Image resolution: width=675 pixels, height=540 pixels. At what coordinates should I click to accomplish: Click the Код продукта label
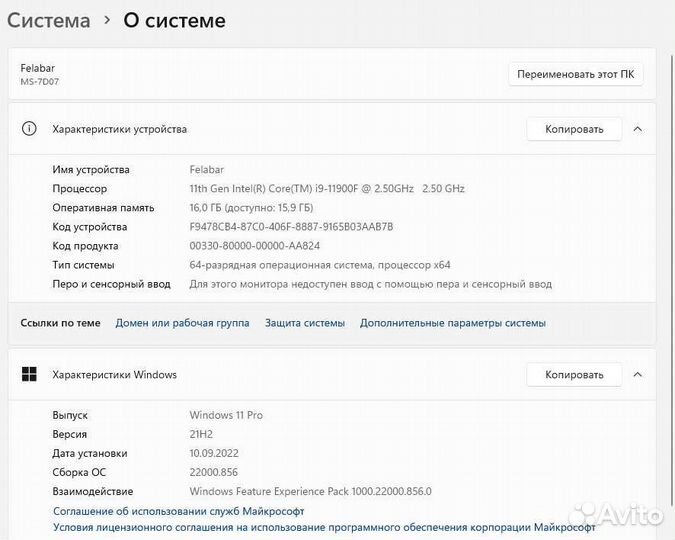coord(85,246)
